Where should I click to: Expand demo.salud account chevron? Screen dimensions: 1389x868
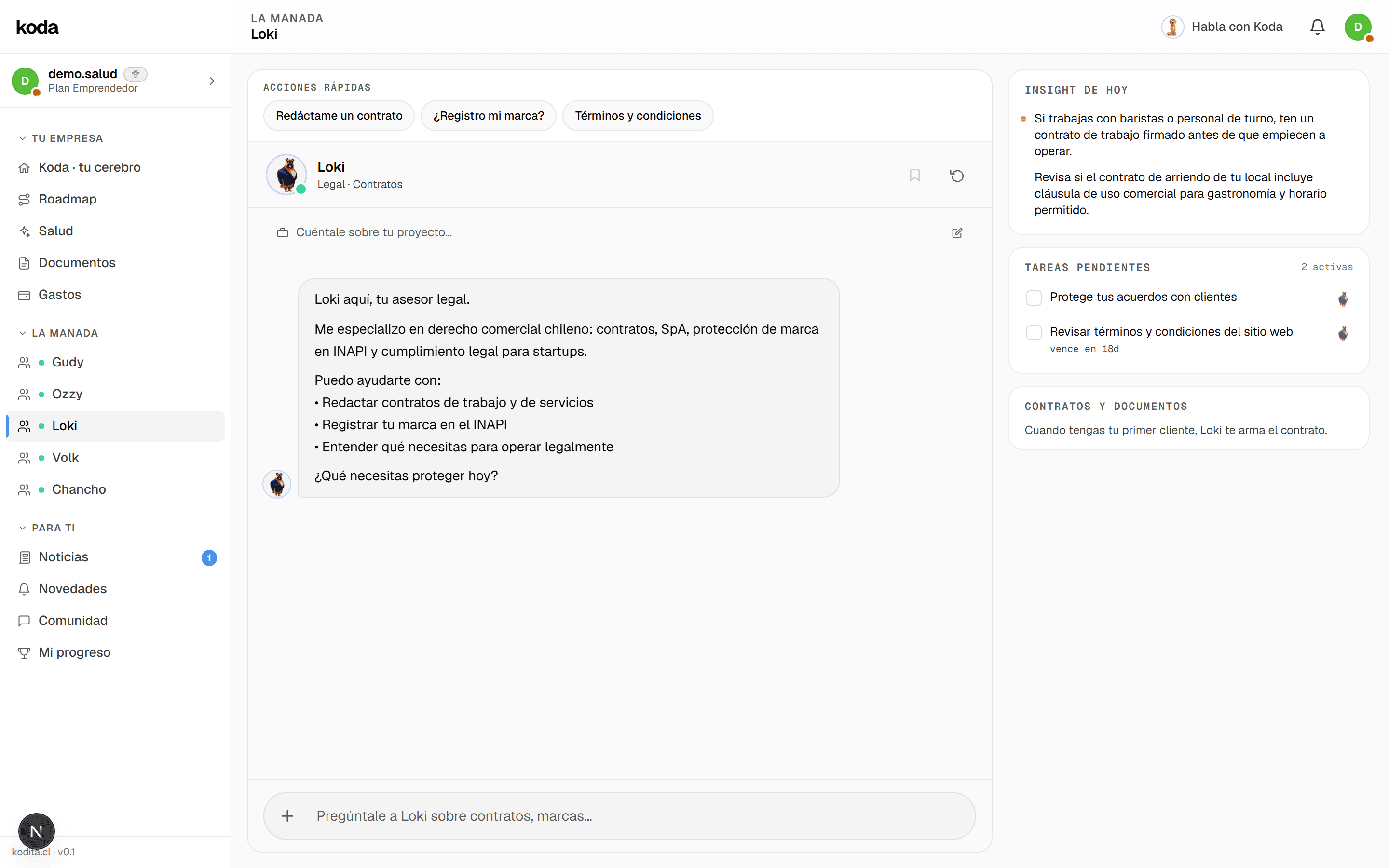212,81
